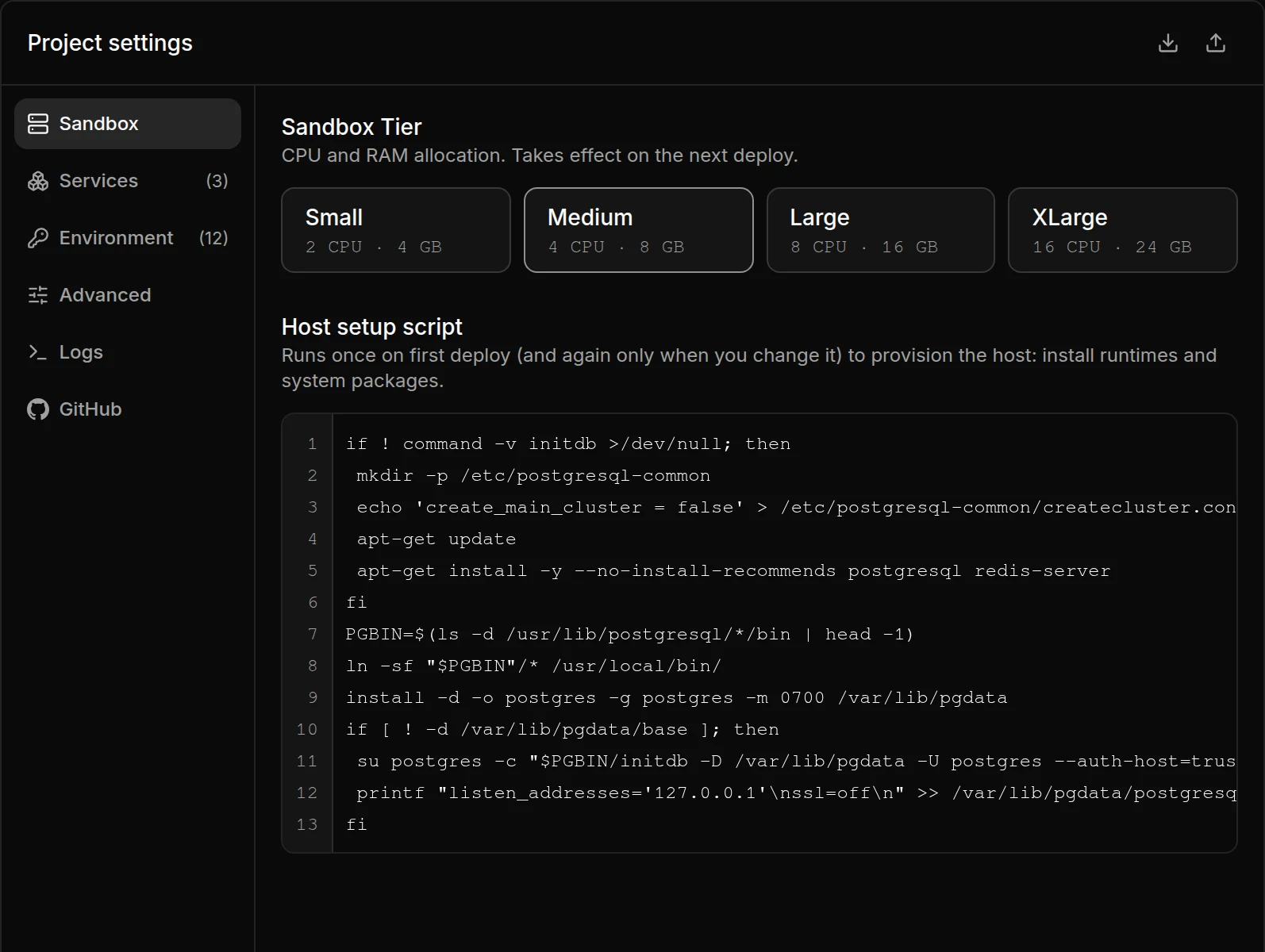
Task: Select the Small 2 CPU tier
Action: coord(396,230)
